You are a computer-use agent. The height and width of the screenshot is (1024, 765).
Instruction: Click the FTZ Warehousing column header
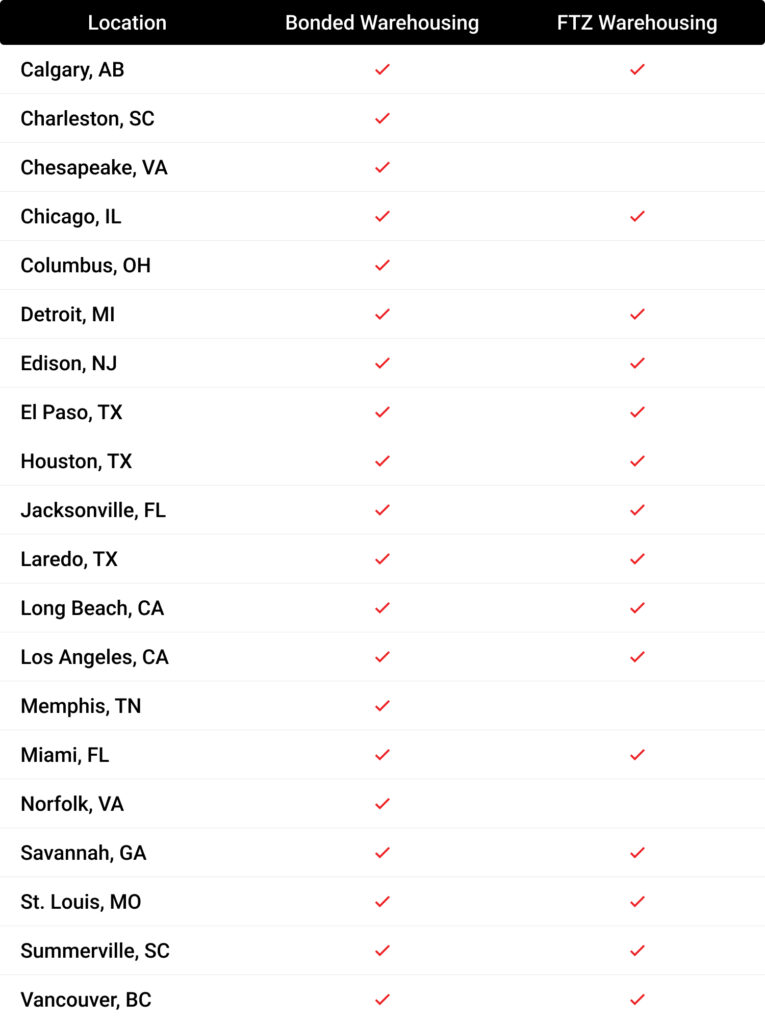637,23
